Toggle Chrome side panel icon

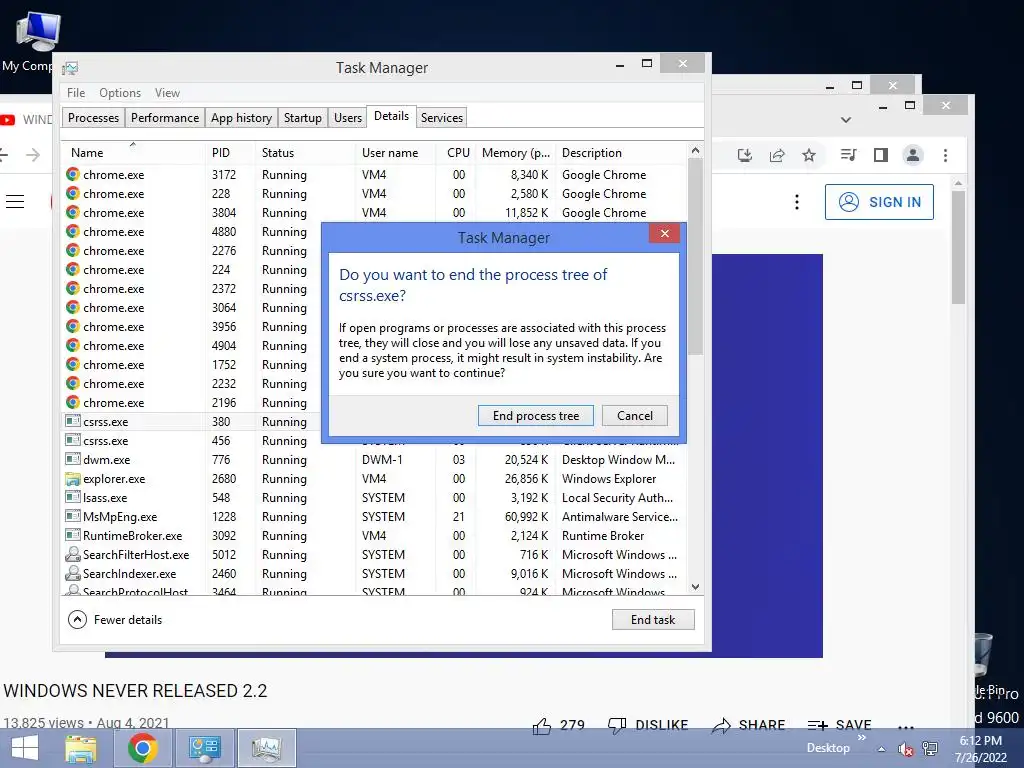point(880,155)
